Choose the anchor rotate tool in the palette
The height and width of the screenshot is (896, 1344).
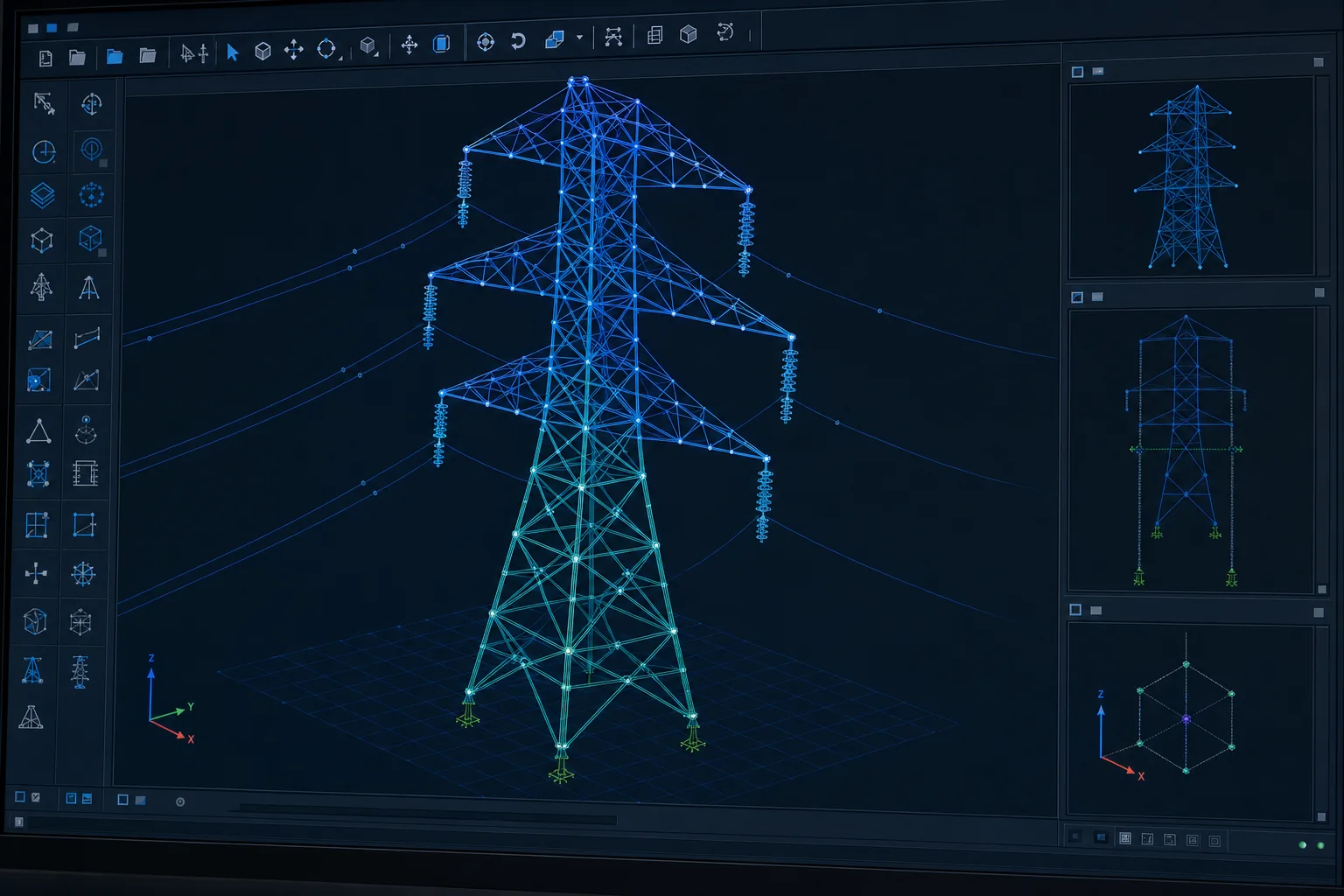91,104
